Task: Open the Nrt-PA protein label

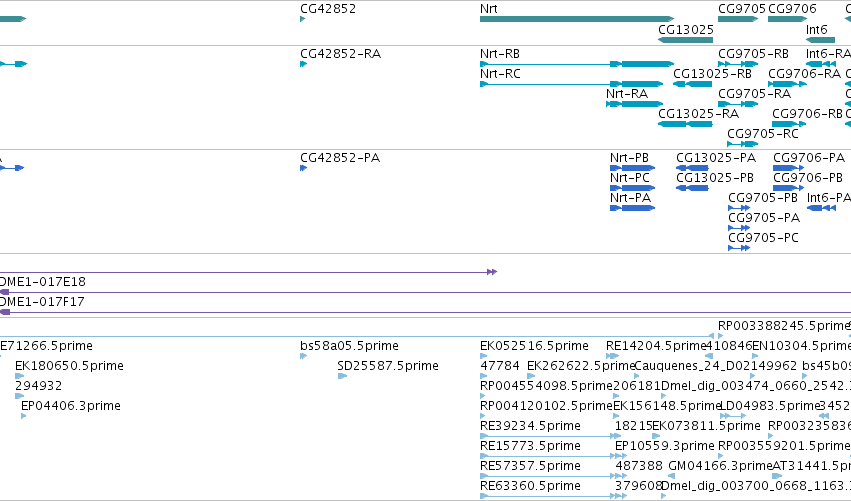Action: click(x=630, y=198)
